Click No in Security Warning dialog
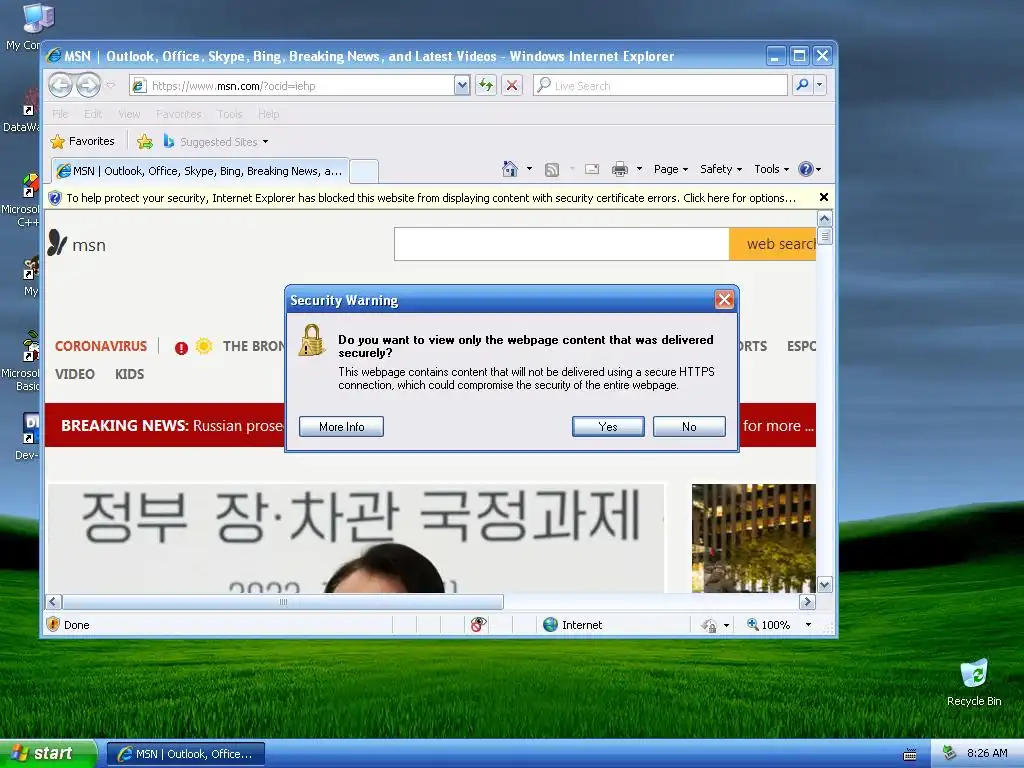The height and width of the screenshot is (768, 1024). (x=689, y=426)
